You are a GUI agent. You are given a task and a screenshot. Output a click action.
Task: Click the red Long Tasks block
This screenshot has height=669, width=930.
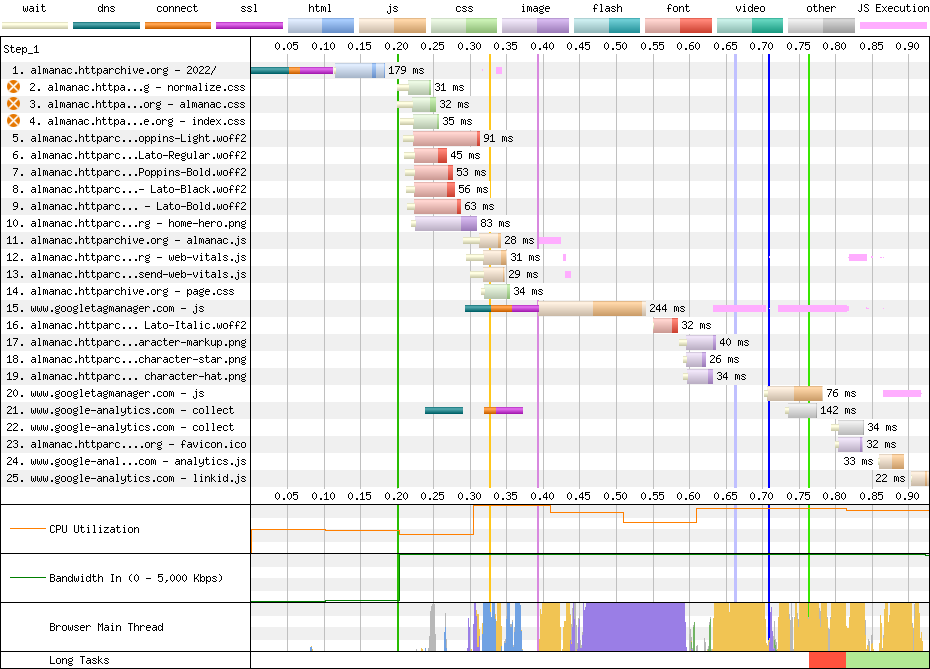[827, 660]
